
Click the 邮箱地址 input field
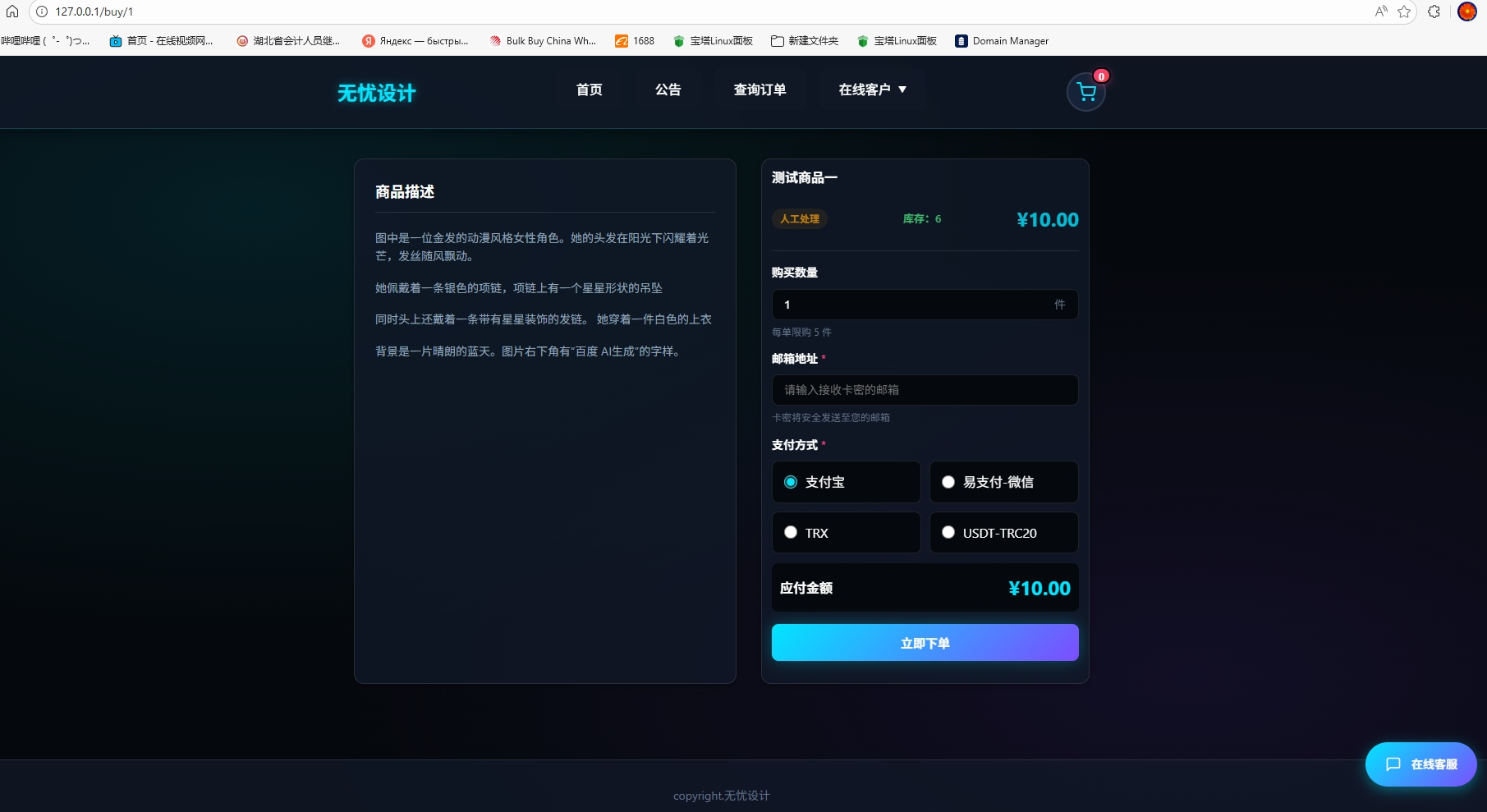pos(925,390)
